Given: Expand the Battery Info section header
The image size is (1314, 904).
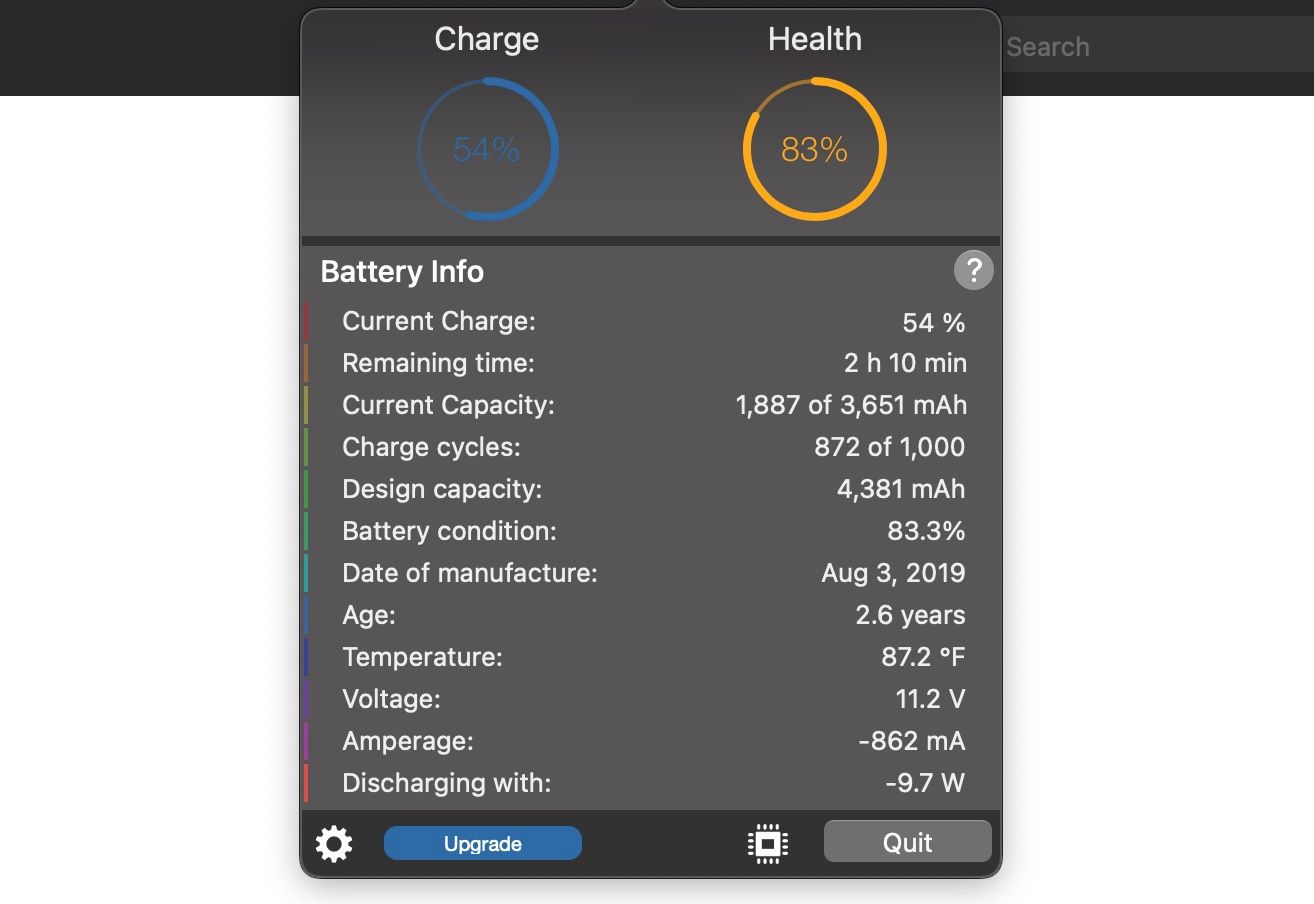Looking at the screenshot, I should 401,271.
